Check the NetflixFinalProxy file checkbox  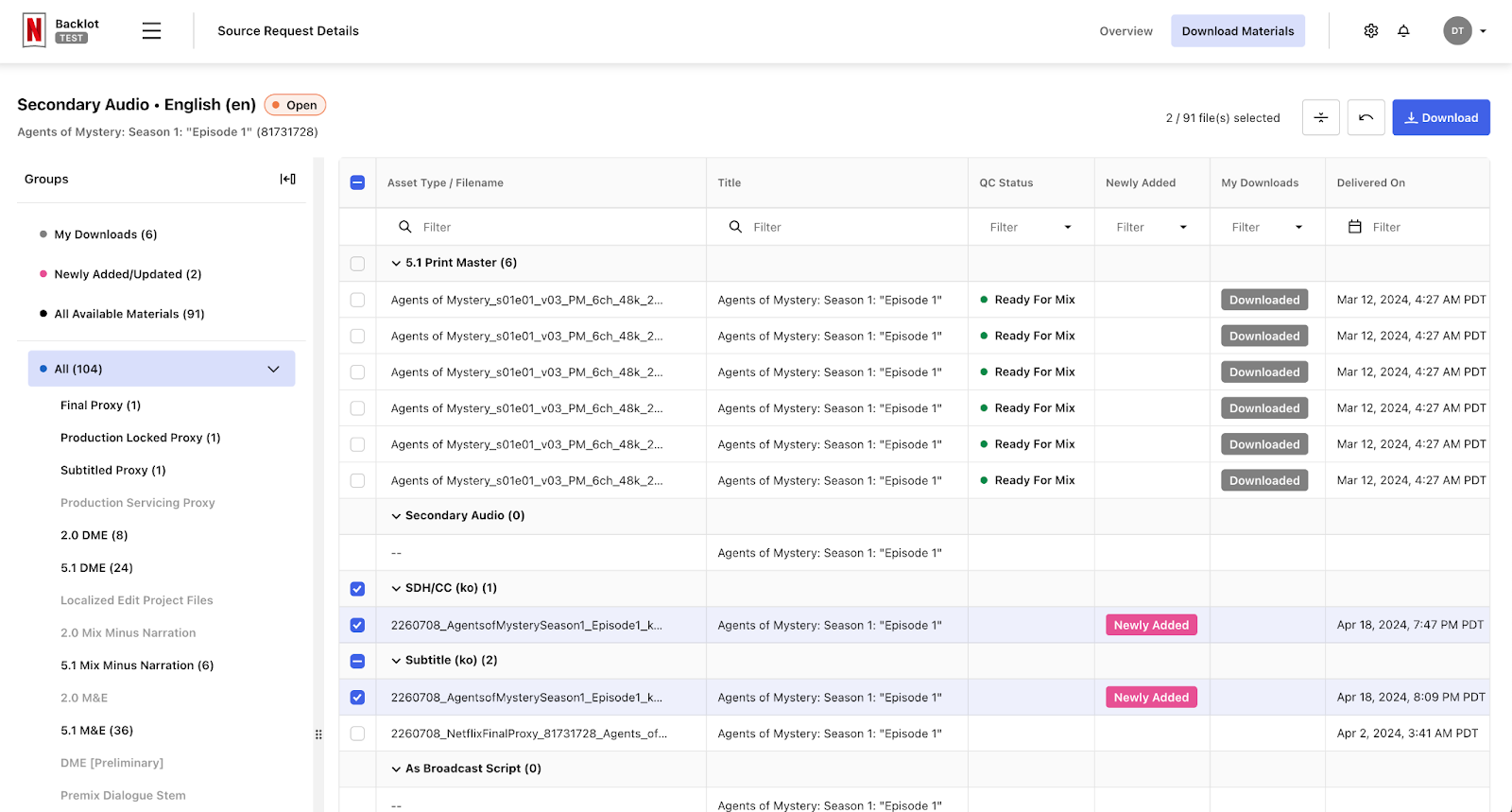357,734
